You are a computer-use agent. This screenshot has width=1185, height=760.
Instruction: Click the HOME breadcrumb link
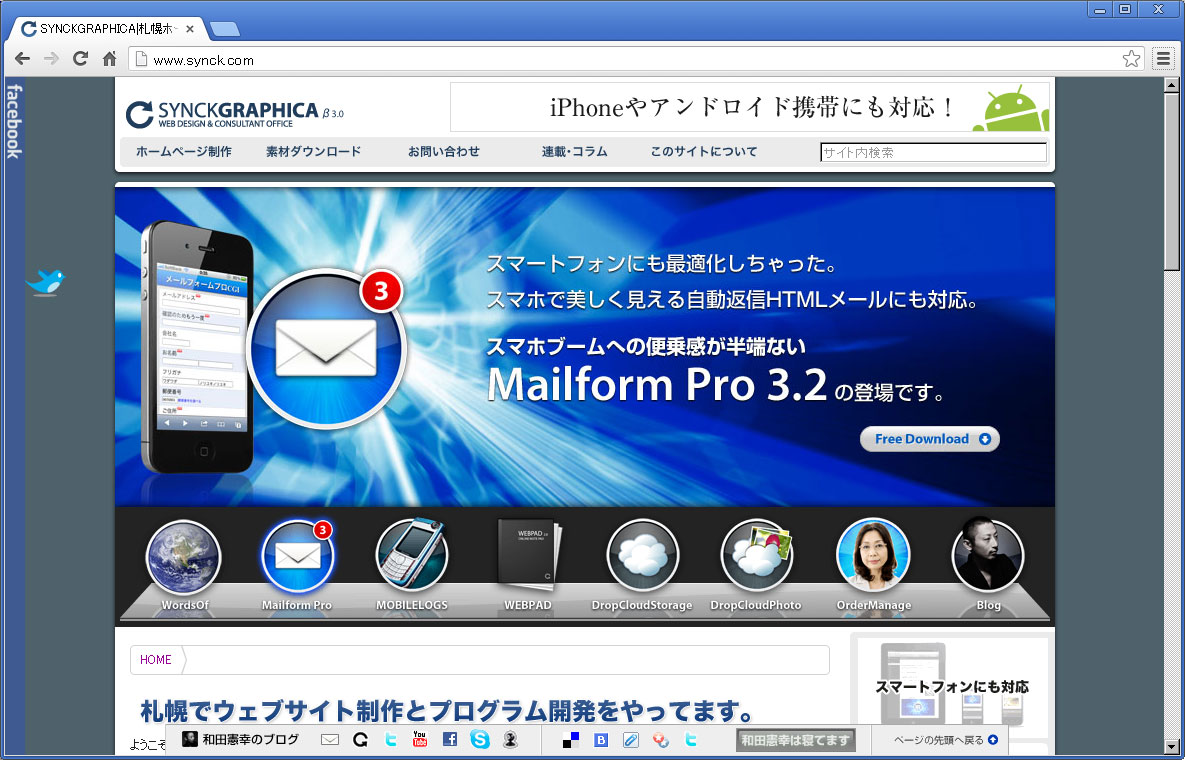tap(156, 660)
